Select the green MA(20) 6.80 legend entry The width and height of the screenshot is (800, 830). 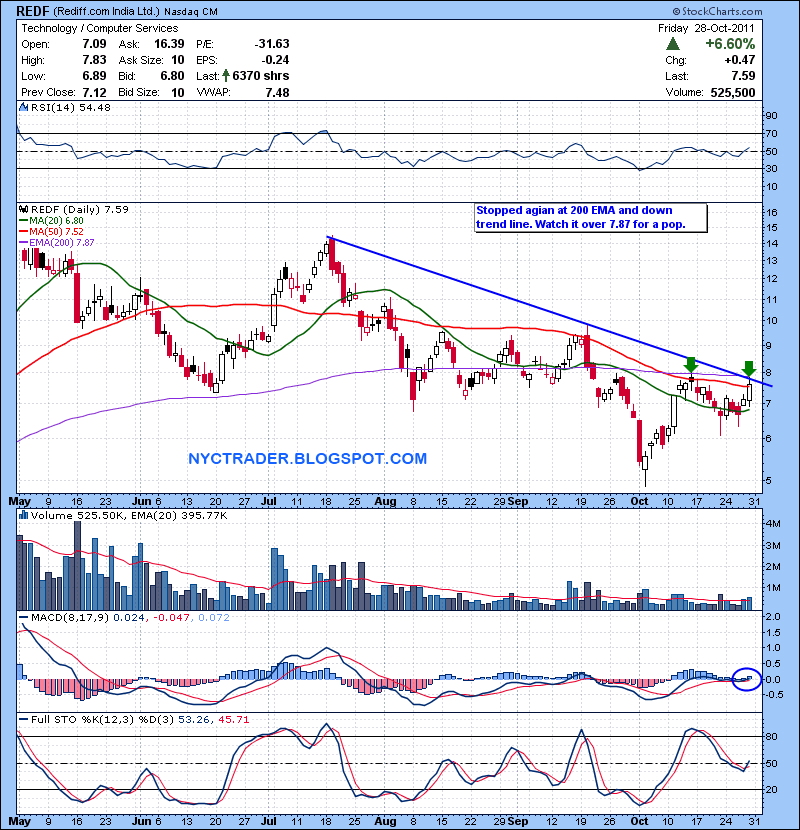[x=51, y=221]
